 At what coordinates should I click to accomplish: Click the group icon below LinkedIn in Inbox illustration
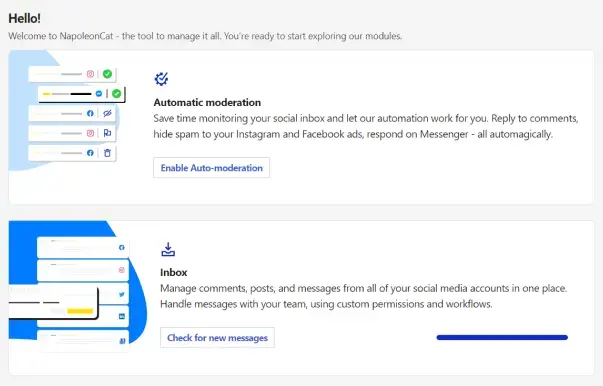click(122, 341)
